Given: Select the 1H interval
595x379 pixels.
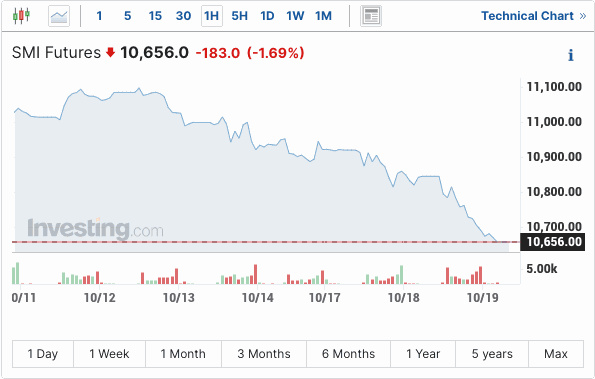Looking at the screenshot, I should pos(211,16).
